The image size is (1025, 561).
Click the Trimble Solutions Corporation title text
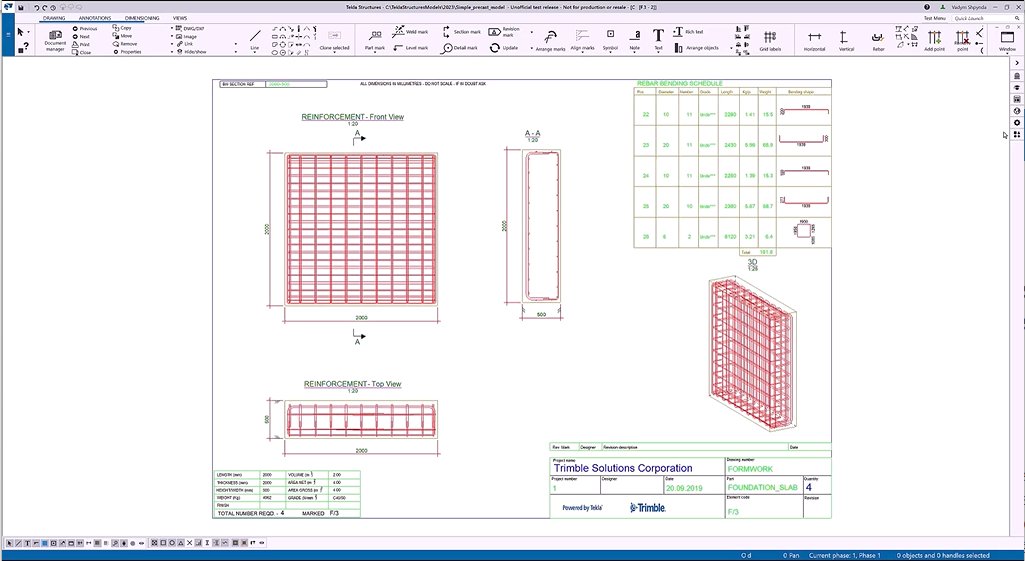(x=623, y=468)
